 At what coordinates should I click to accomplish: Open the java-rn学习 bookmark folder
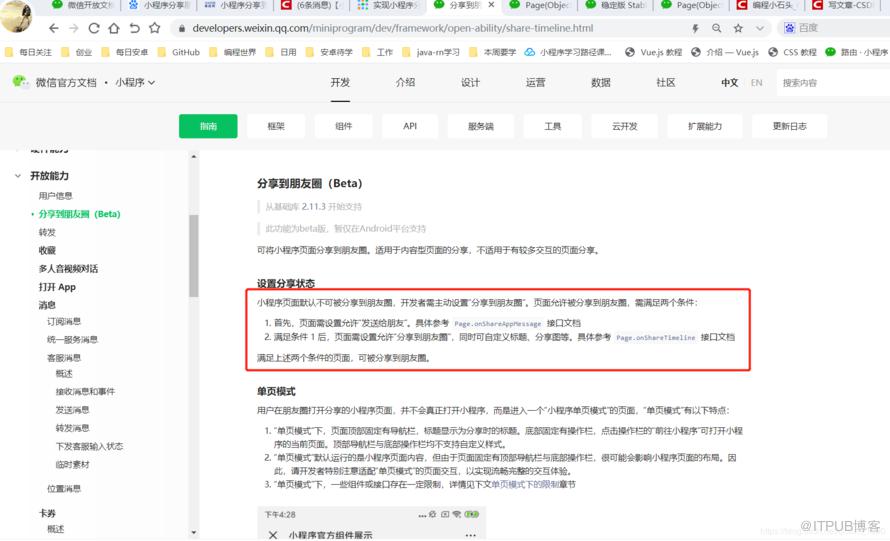[431, 52]
